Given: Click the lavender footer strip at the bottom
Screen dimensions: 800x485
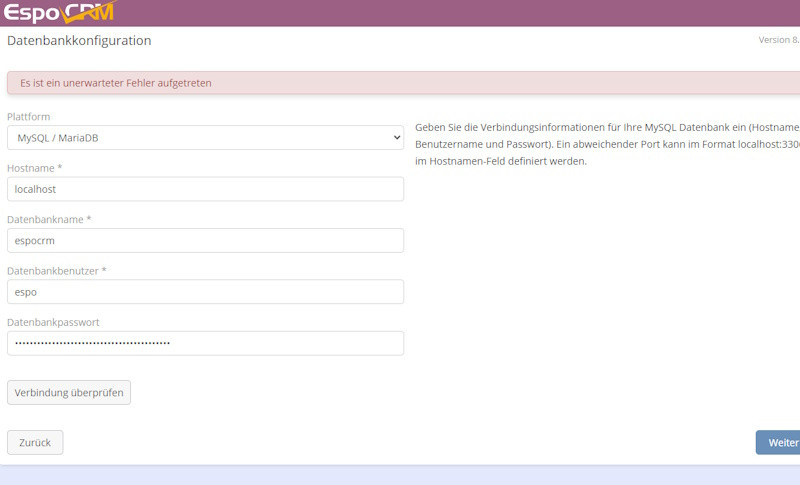Looking at the screenshot, I should [x=400, y=475].
